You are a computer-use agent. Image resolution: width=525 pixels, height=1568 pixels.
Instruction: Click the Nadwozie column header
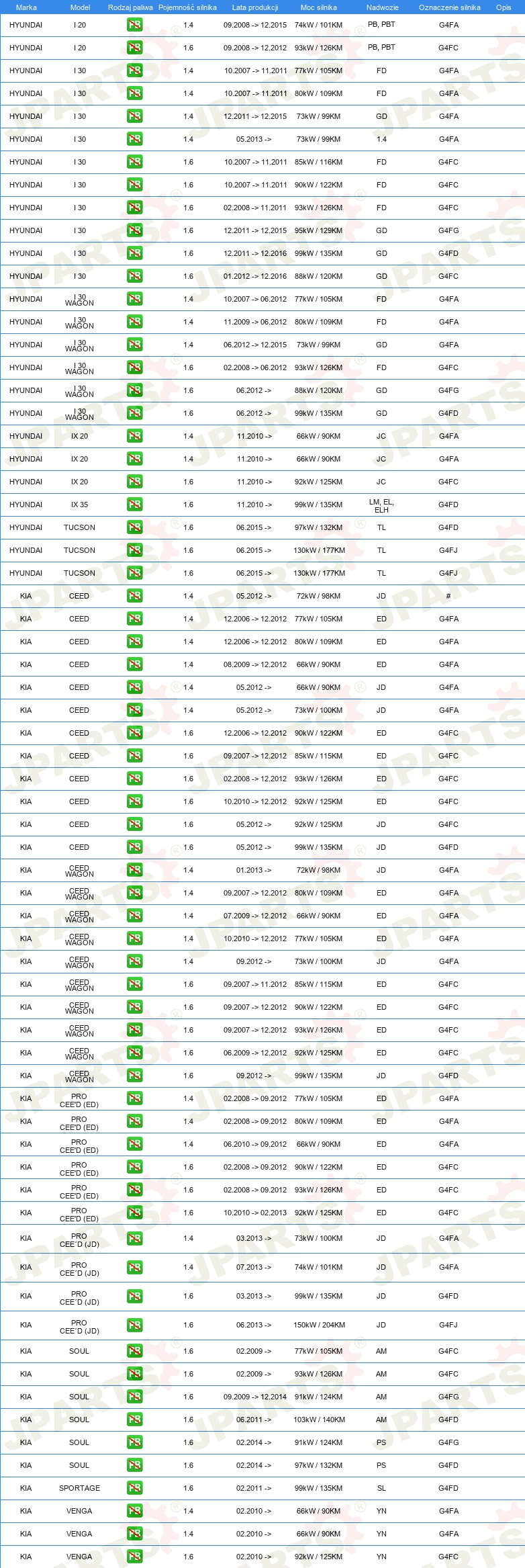[x=382, y=7]
